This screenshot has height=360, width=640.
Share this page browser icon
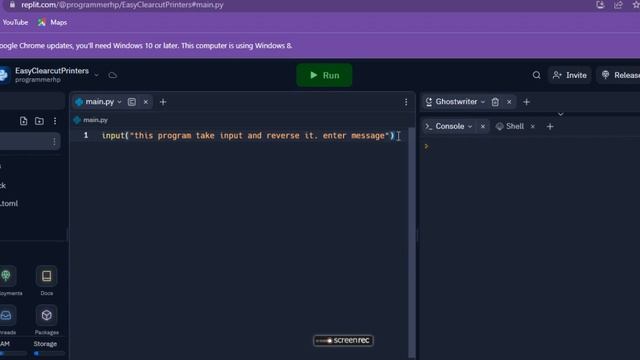[x=618, y=5]
